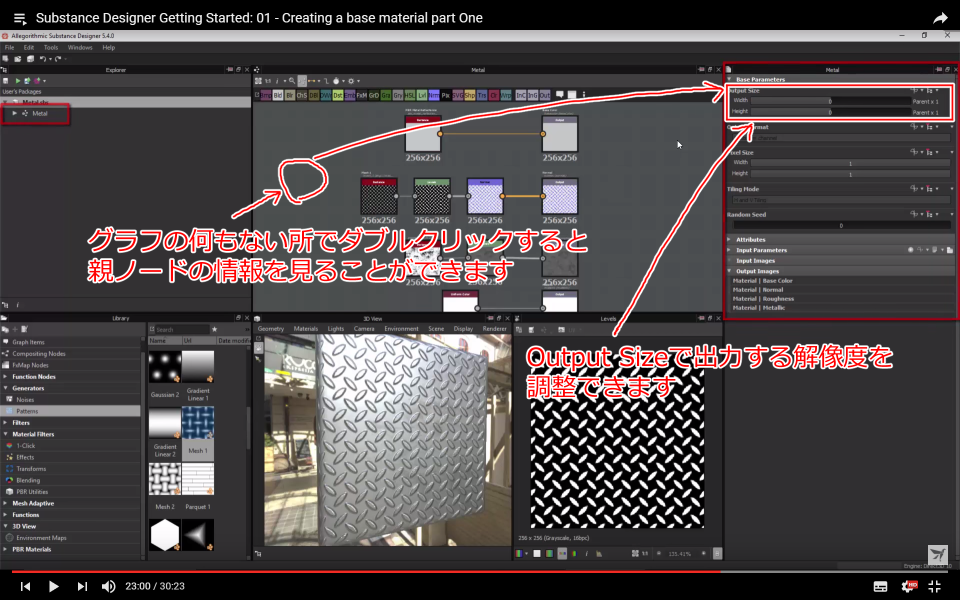The height and width of the screenshot is (600, 960).
Task: Open the Help menu
Action: 108,47
